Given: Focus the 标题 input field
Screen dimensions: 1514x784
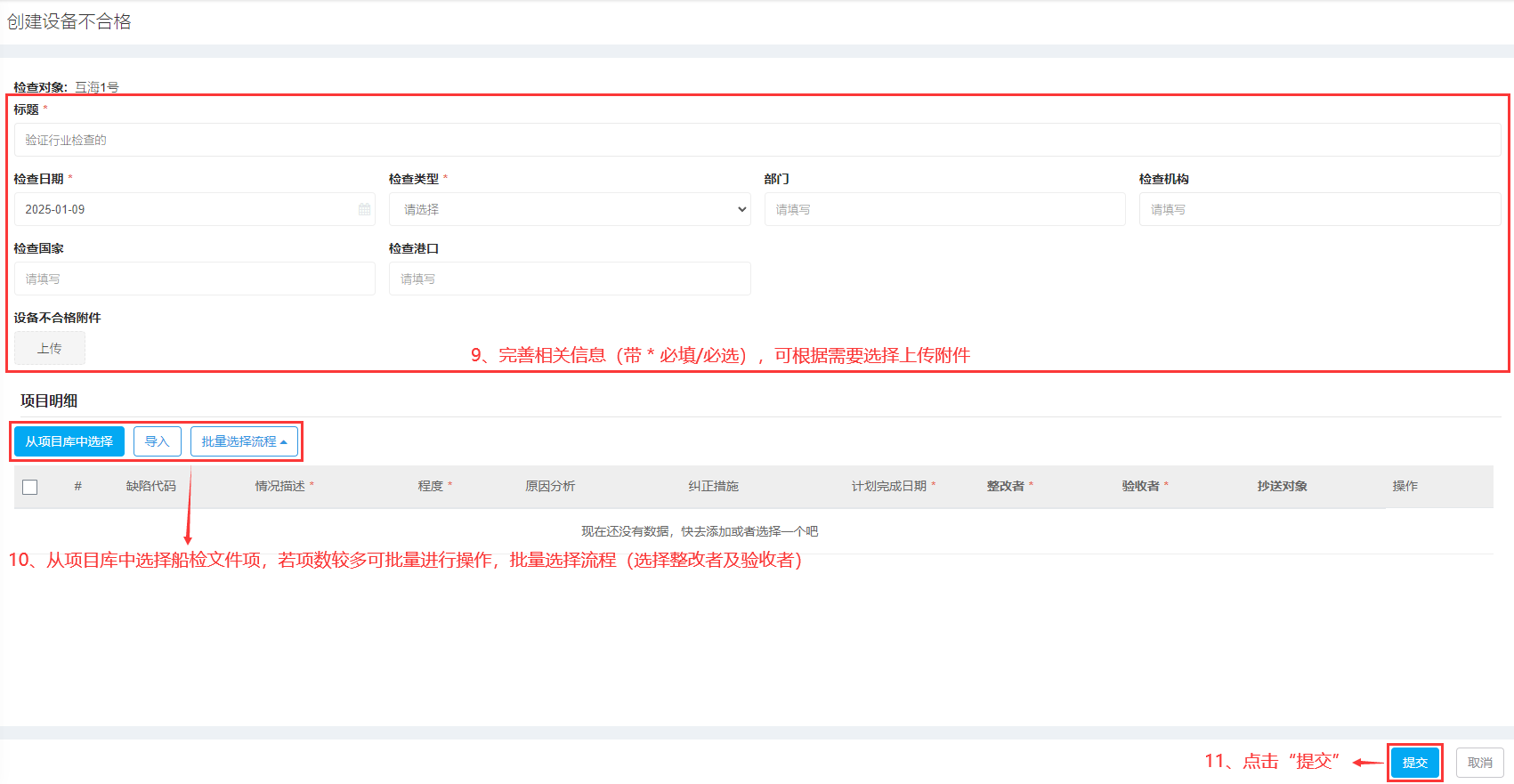Looking at the screenshot, I should pos(757,140).
